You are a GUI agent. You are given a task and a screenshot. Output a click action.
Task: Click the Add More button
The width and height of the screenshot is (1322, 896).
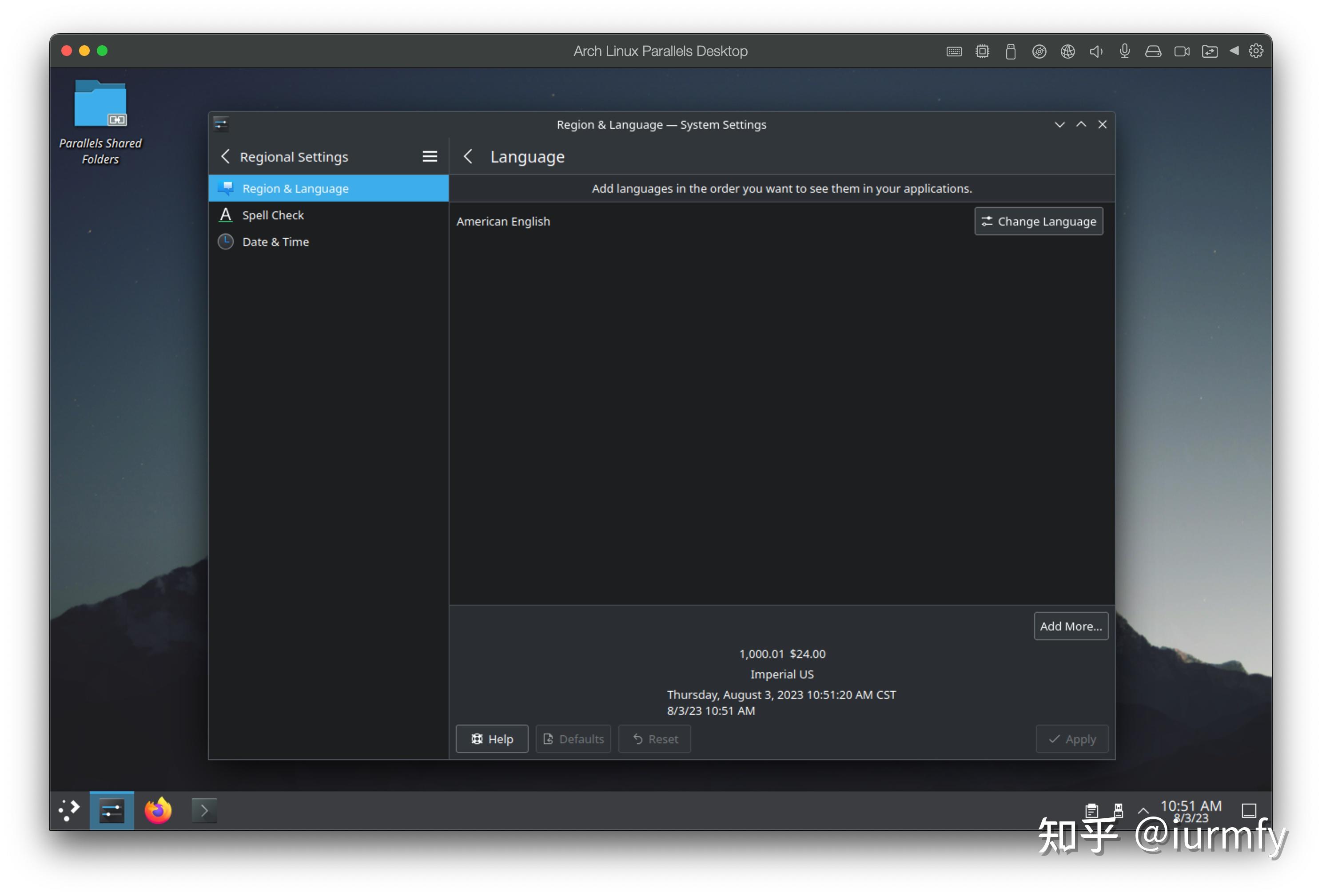tap(1071, 626)
